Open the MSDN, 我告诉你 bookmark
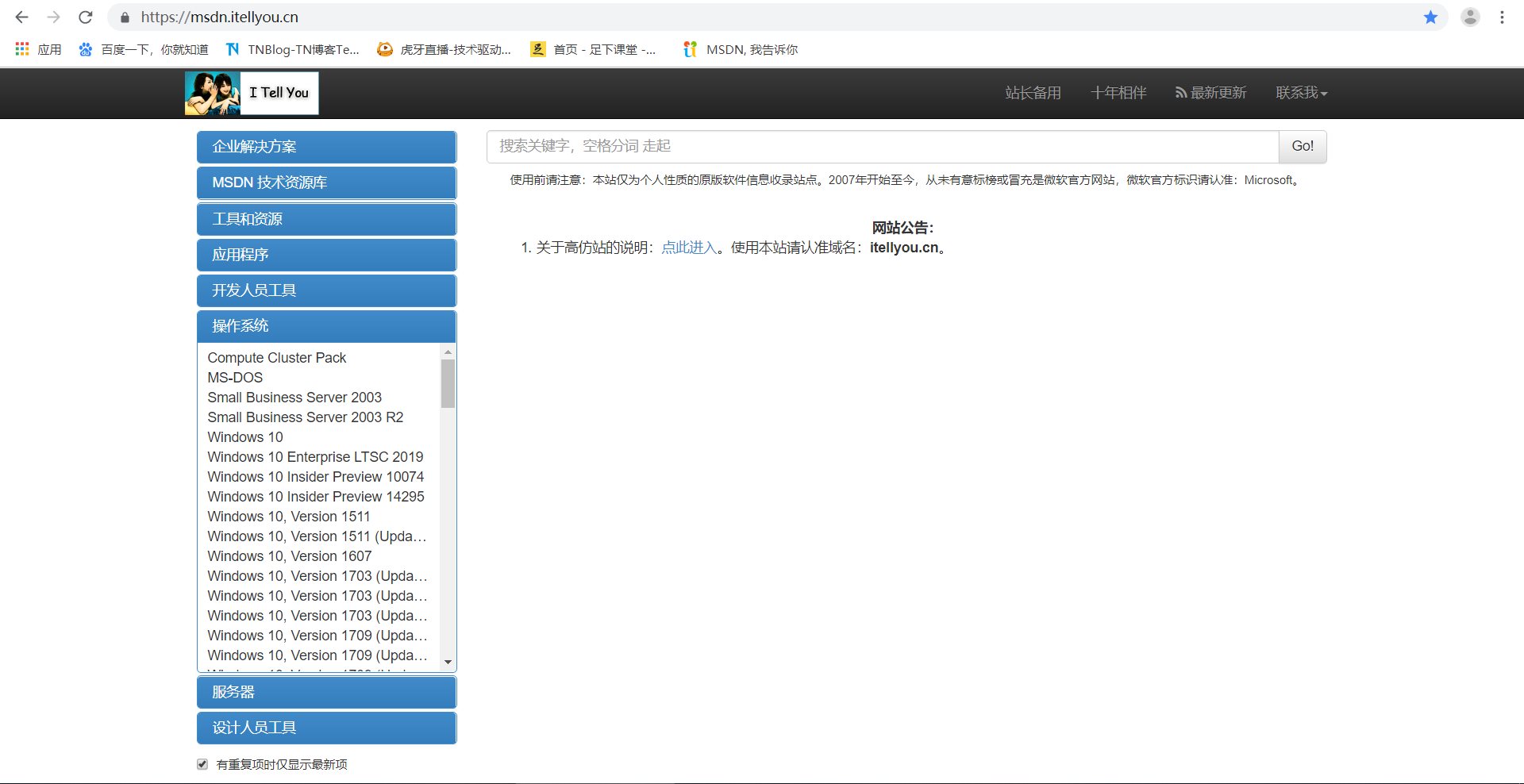 740,49
